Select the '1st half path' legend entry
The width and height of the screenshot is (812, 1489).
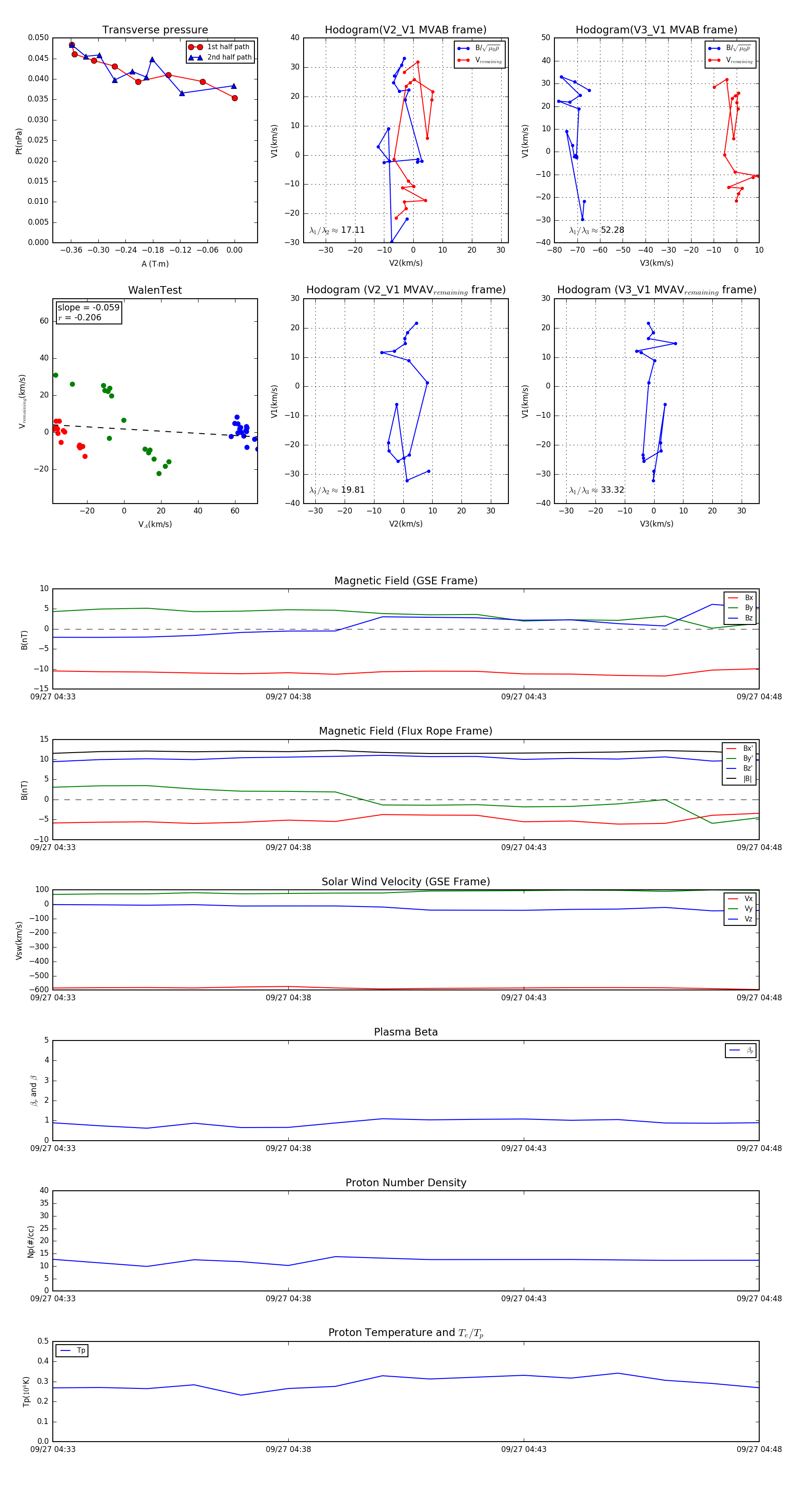pos(220,47)
